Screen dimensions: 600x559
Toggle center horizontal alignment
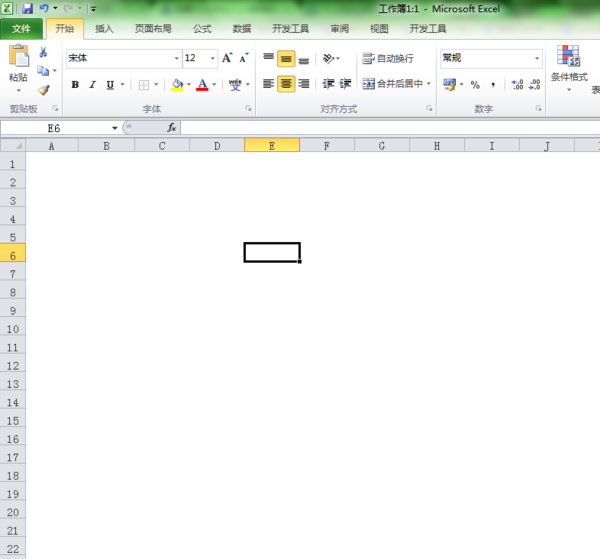[286, 83]
